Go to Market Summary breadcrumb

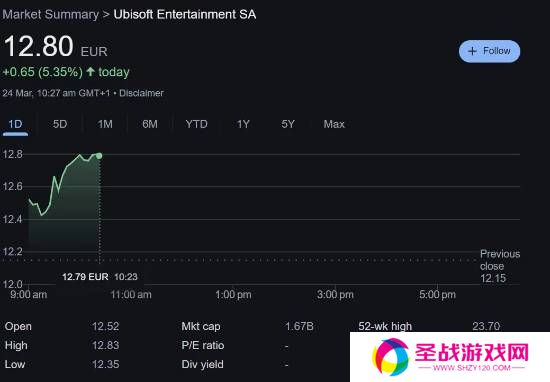click(x=51, y=15)
